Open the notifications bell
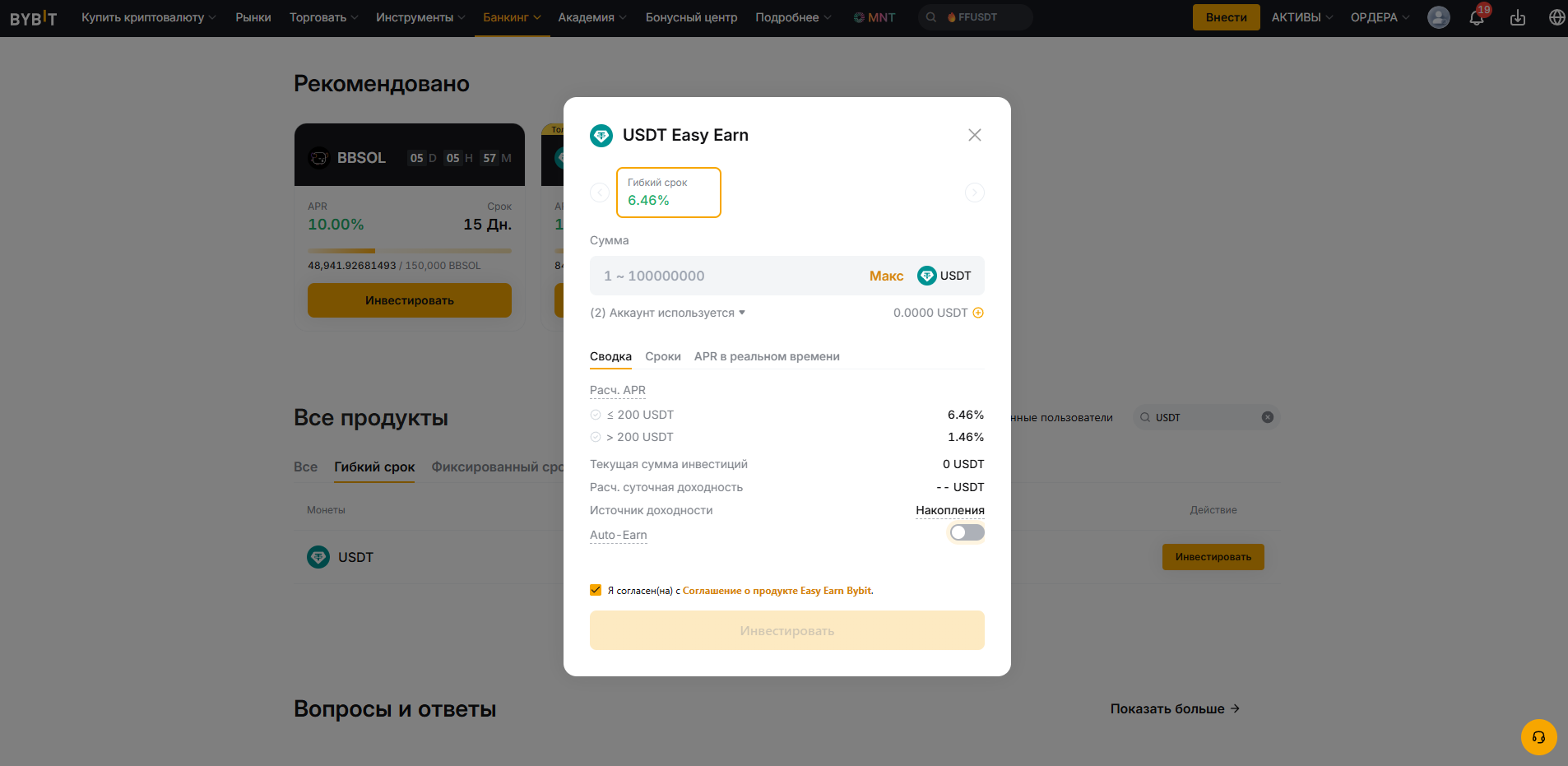 pos(1478,17)
